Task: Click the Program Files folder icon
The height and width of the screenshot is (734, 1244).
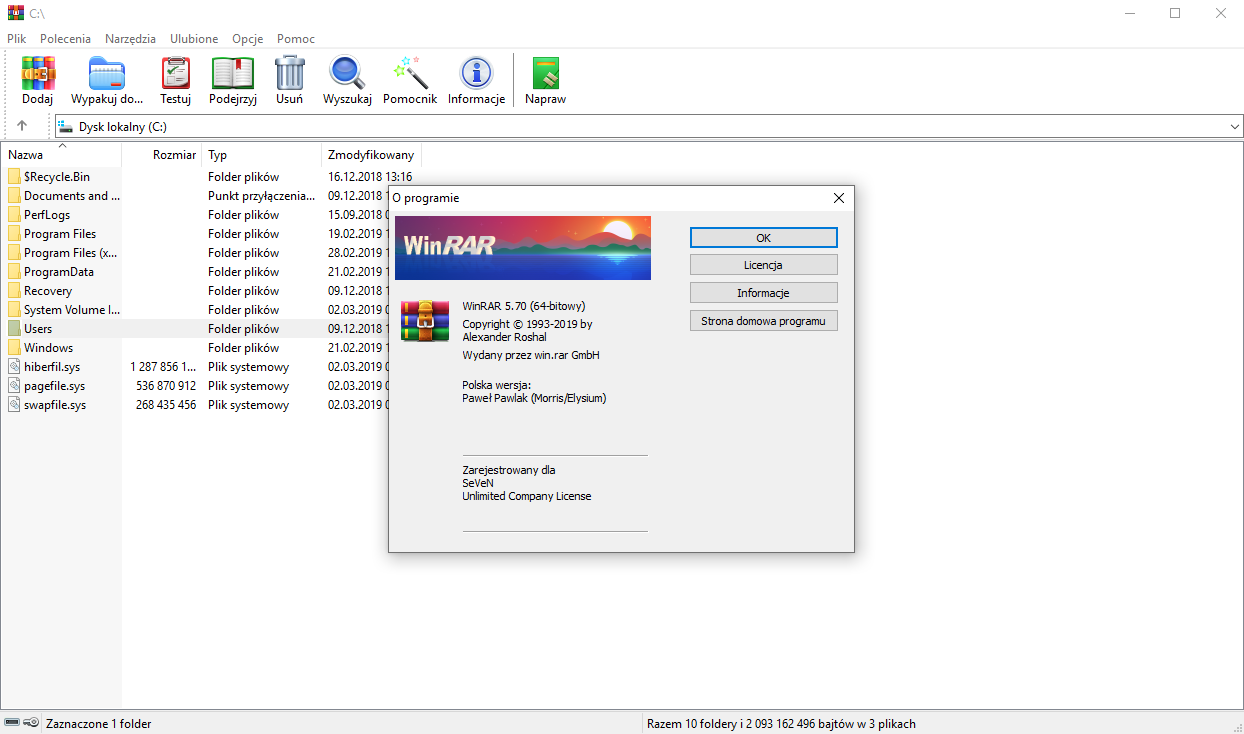Action: click(14, 234)
